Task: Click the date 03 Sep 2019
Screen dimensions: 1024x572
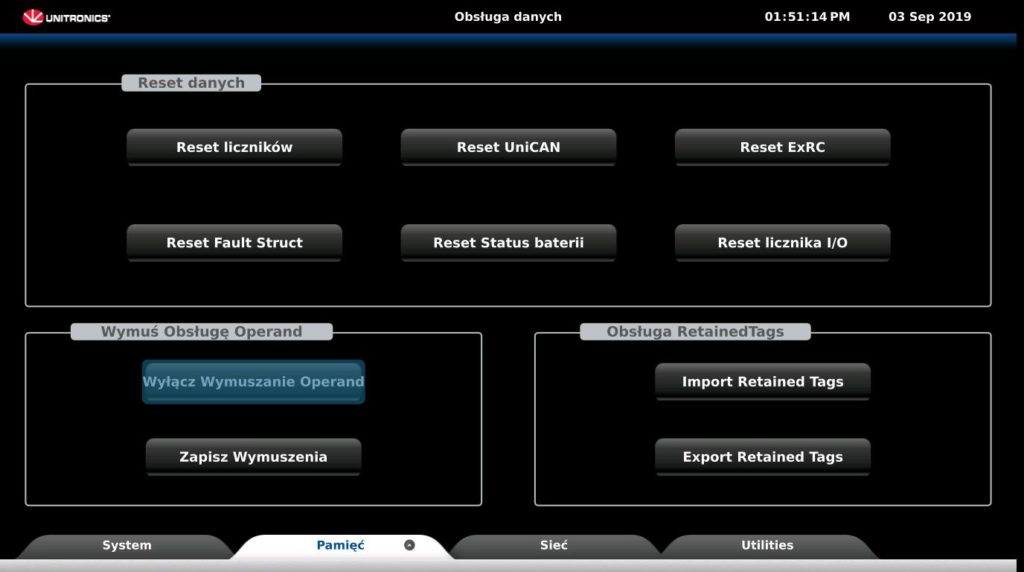Action: 930,17
